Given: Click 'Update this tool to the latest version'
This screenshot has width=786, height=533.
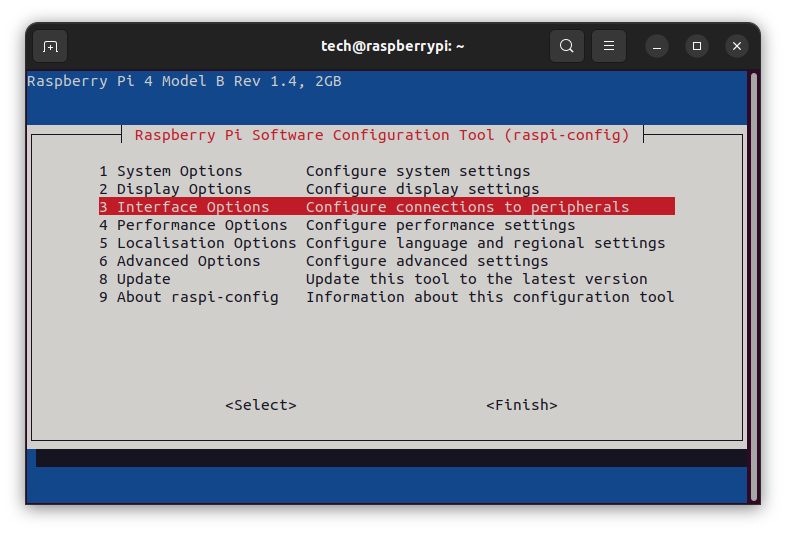Looking at the screenshot, I should click(477, 279).
